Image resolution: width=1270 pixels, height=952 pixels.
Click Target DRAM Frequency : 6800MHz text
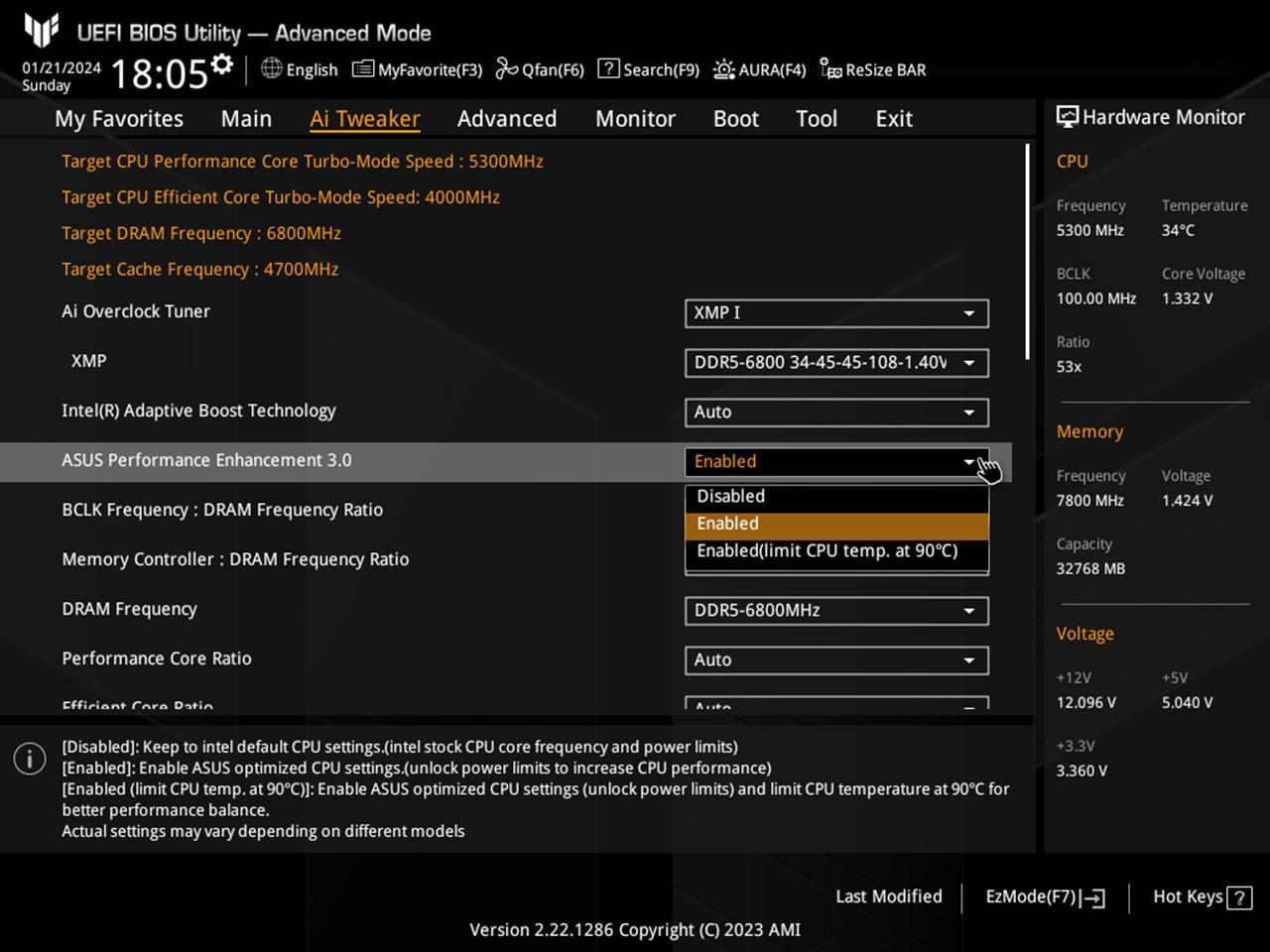coord(201,233)
